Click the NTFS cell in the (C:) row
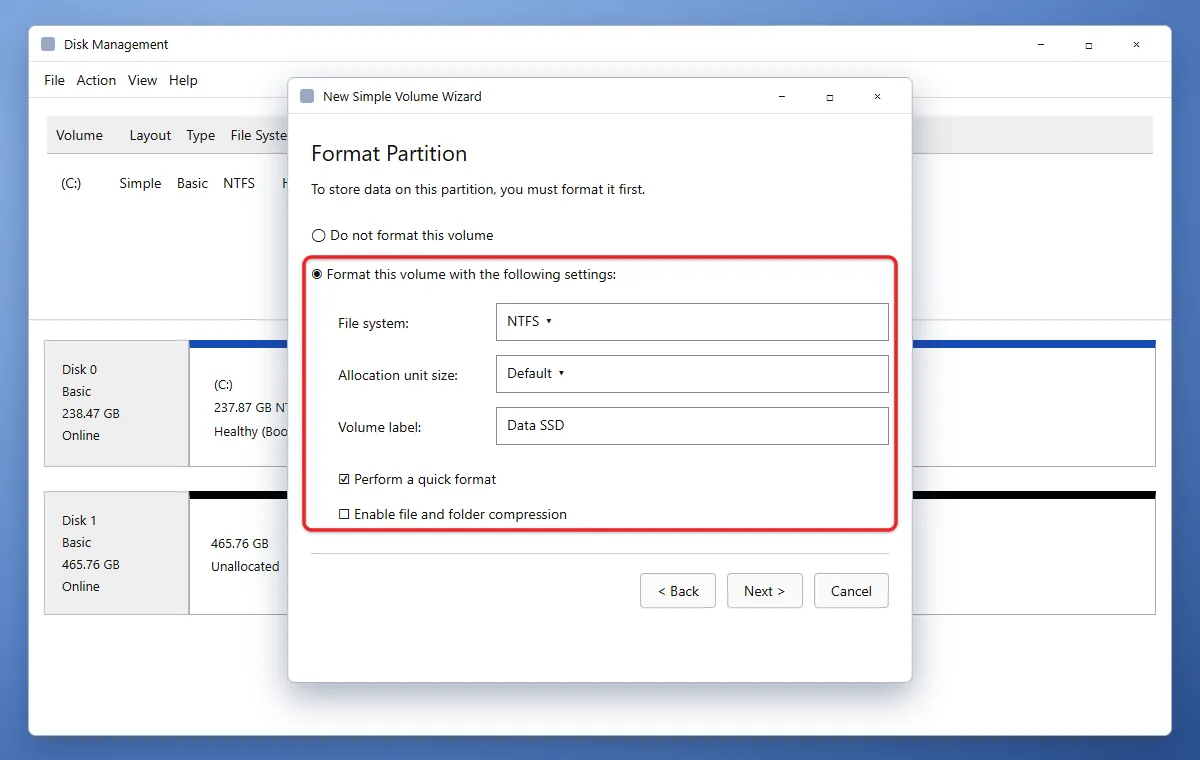1200x760 pixels. pos(239,184)
